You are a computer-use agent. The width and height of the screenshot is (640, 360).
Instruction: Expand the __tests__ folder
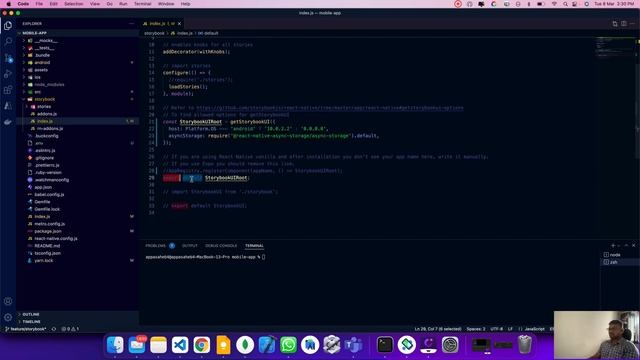click(44, 48)
